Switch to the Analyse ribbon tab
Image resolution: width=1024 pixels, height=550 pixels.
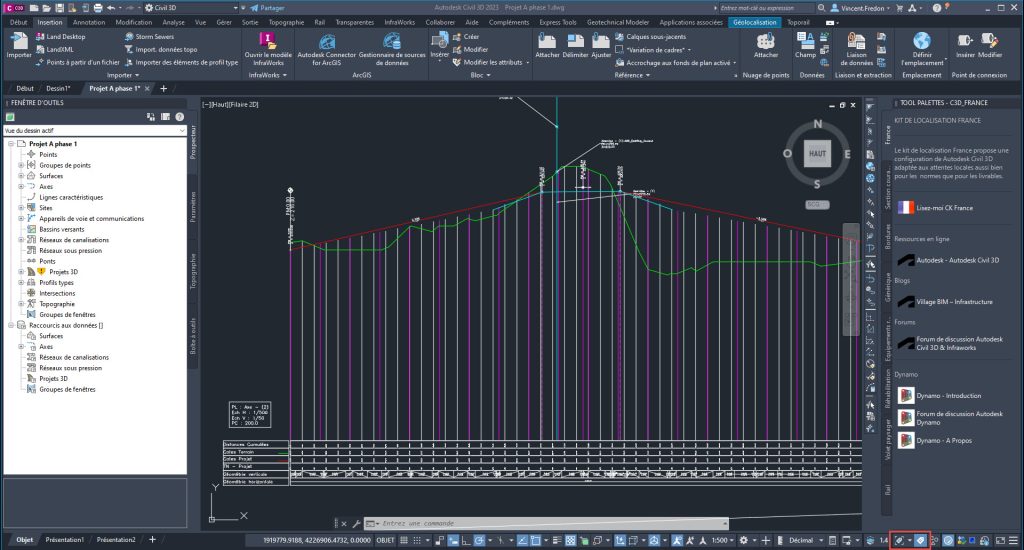coord(173,22)
